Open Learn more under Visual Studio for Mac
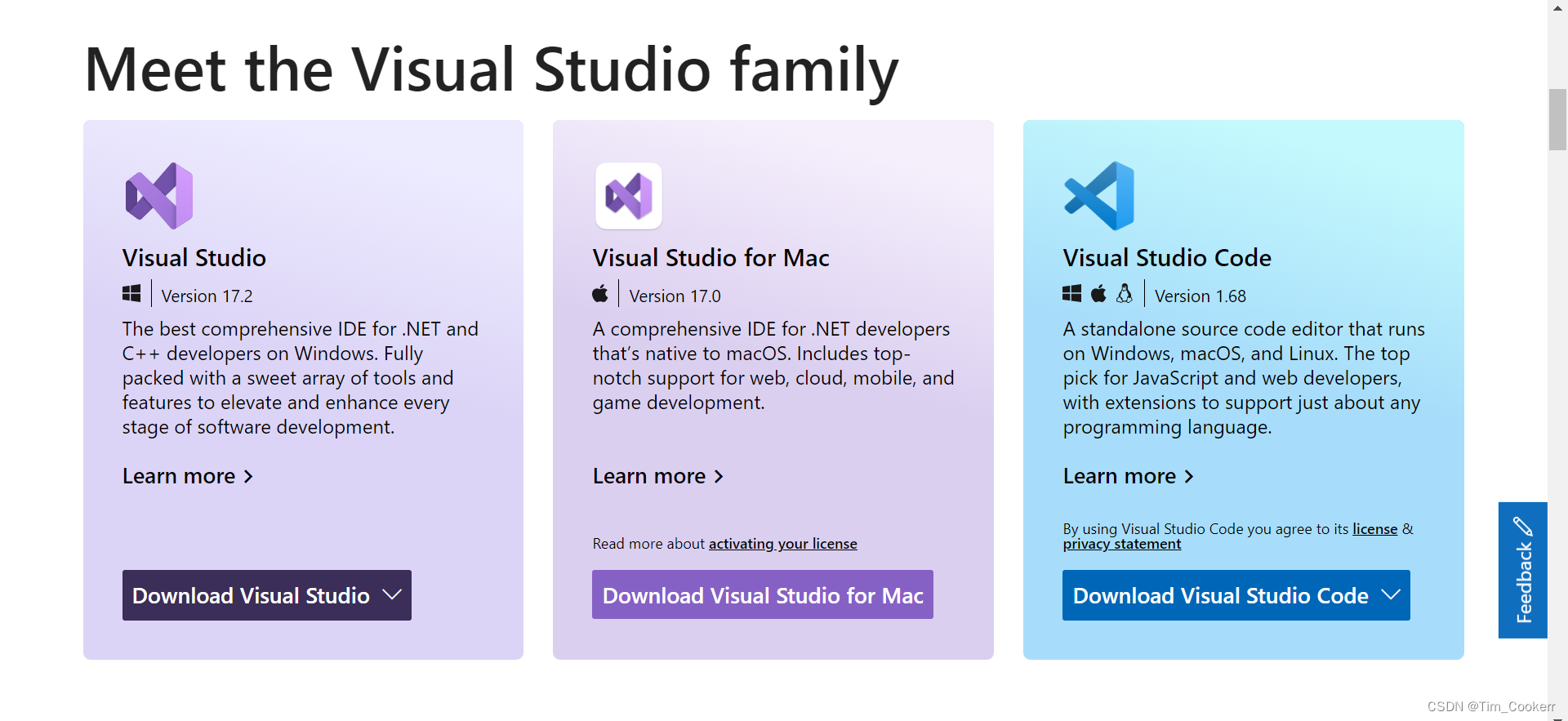This screenshot has width=1568, height=721. pos(658,476)
